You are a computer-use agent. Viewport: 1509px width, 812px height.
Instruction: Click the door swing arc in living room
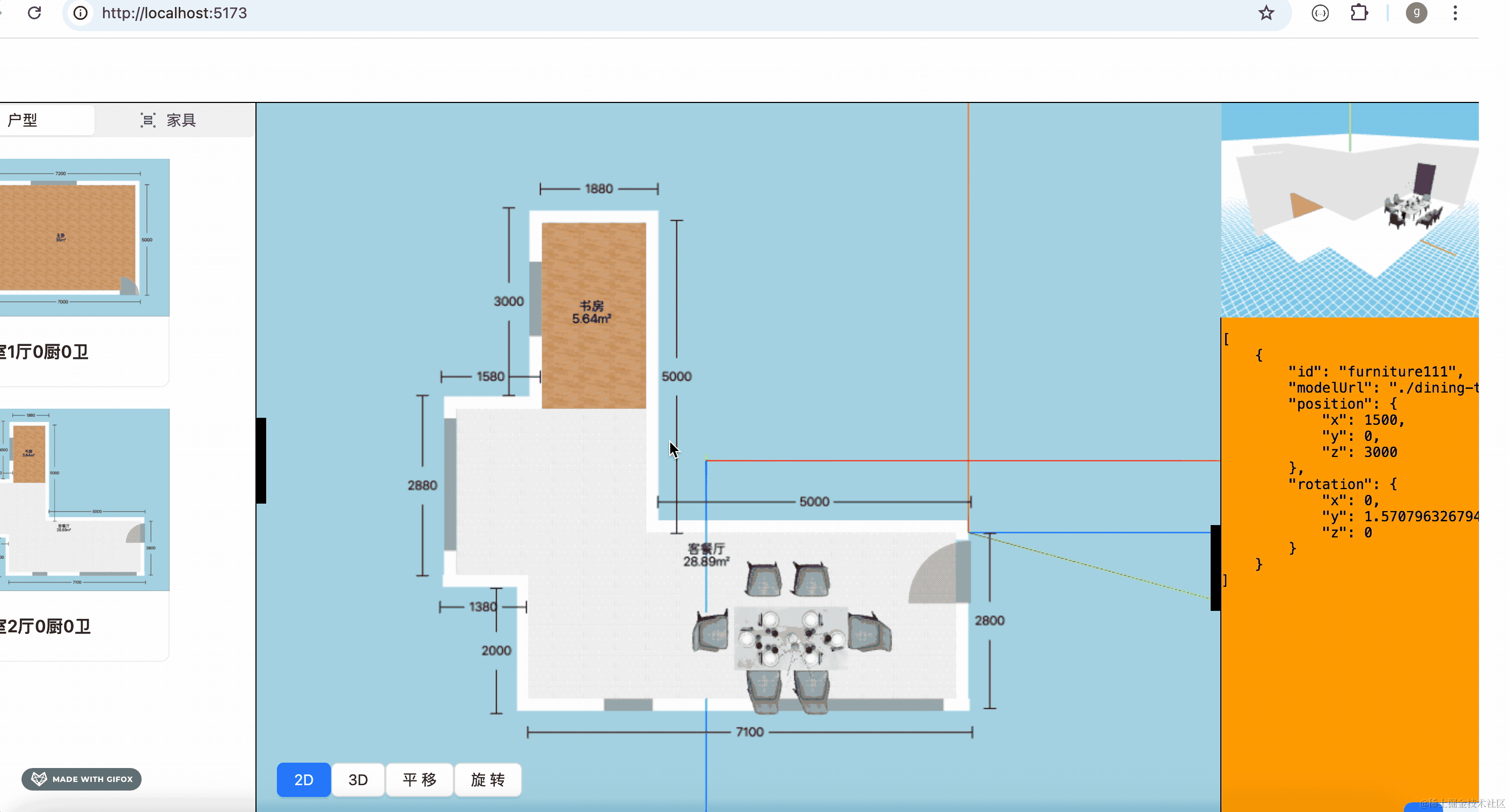pos(939,572)
